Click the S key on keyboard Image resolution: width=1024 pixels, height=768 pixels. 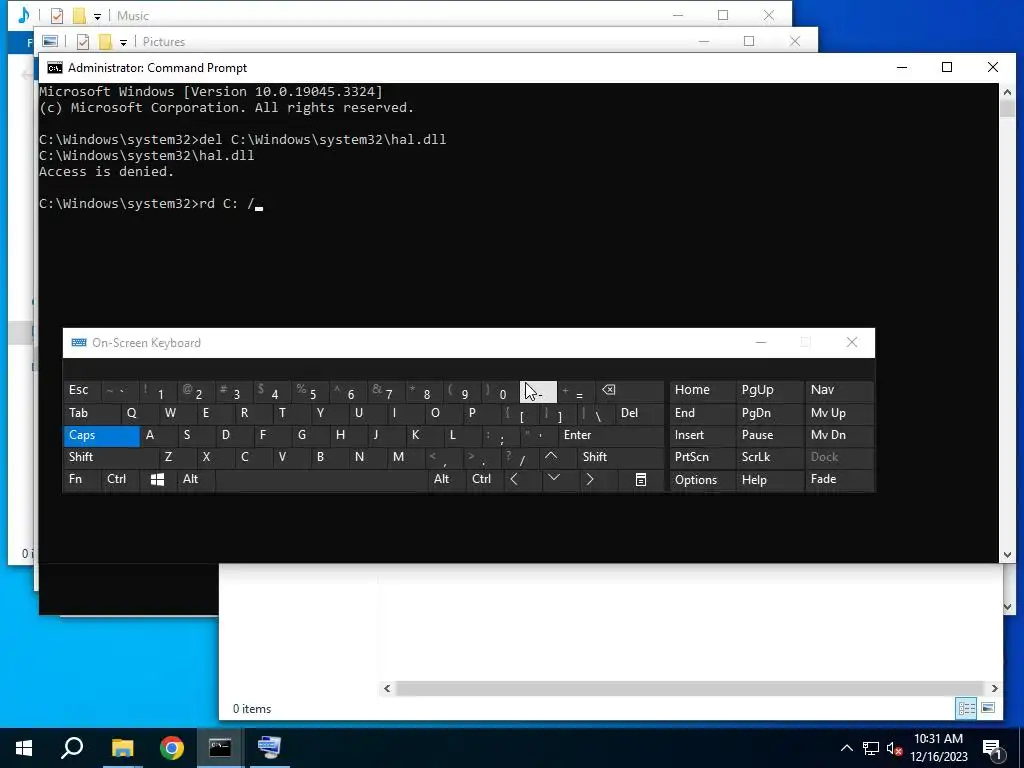[x=196, y=436]
